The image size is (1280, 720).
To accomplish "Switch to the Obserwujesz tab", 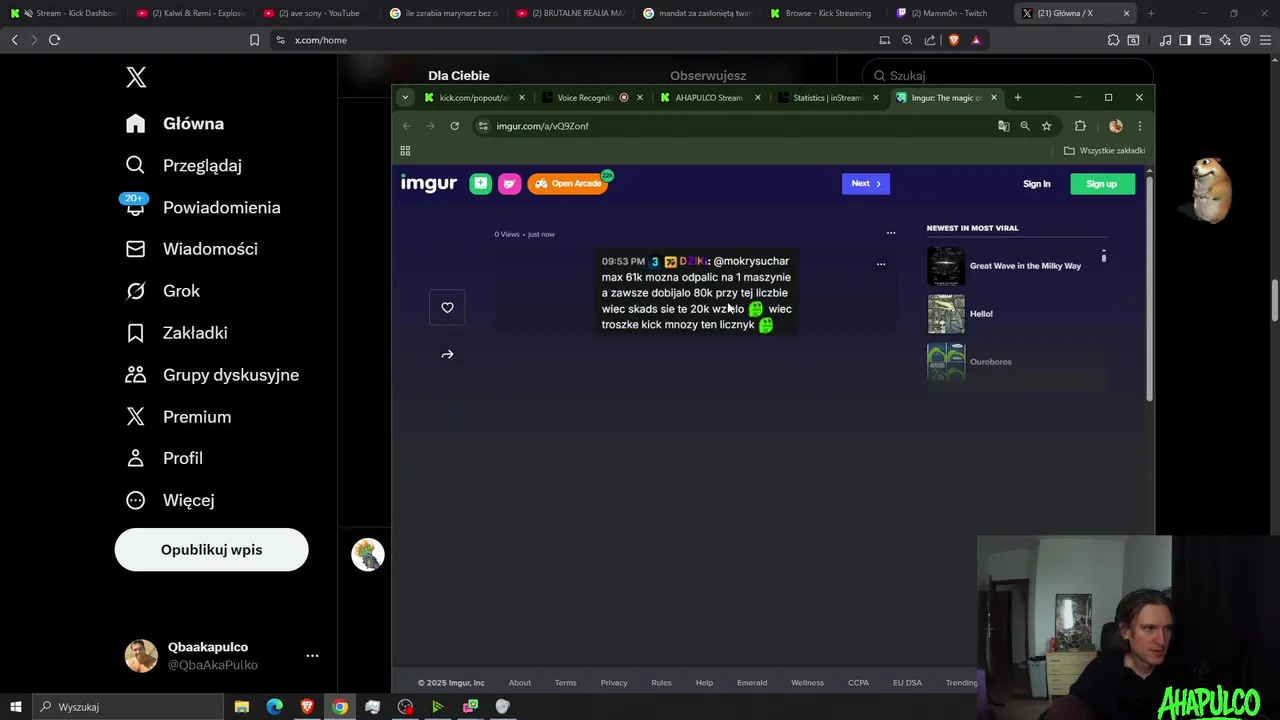I will coord(708,76).
